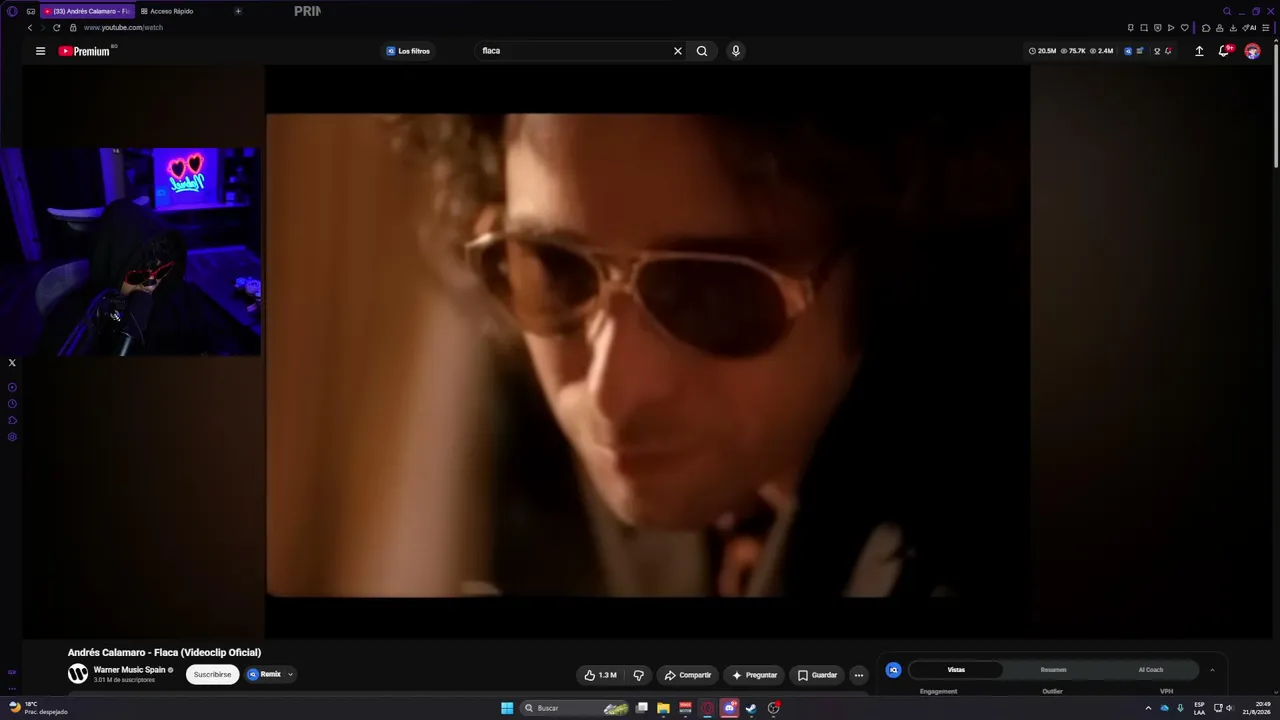This screenshot has height=720, width=1280.
Task: Switch to the Resumen tab
Action: pos(1053,670)
